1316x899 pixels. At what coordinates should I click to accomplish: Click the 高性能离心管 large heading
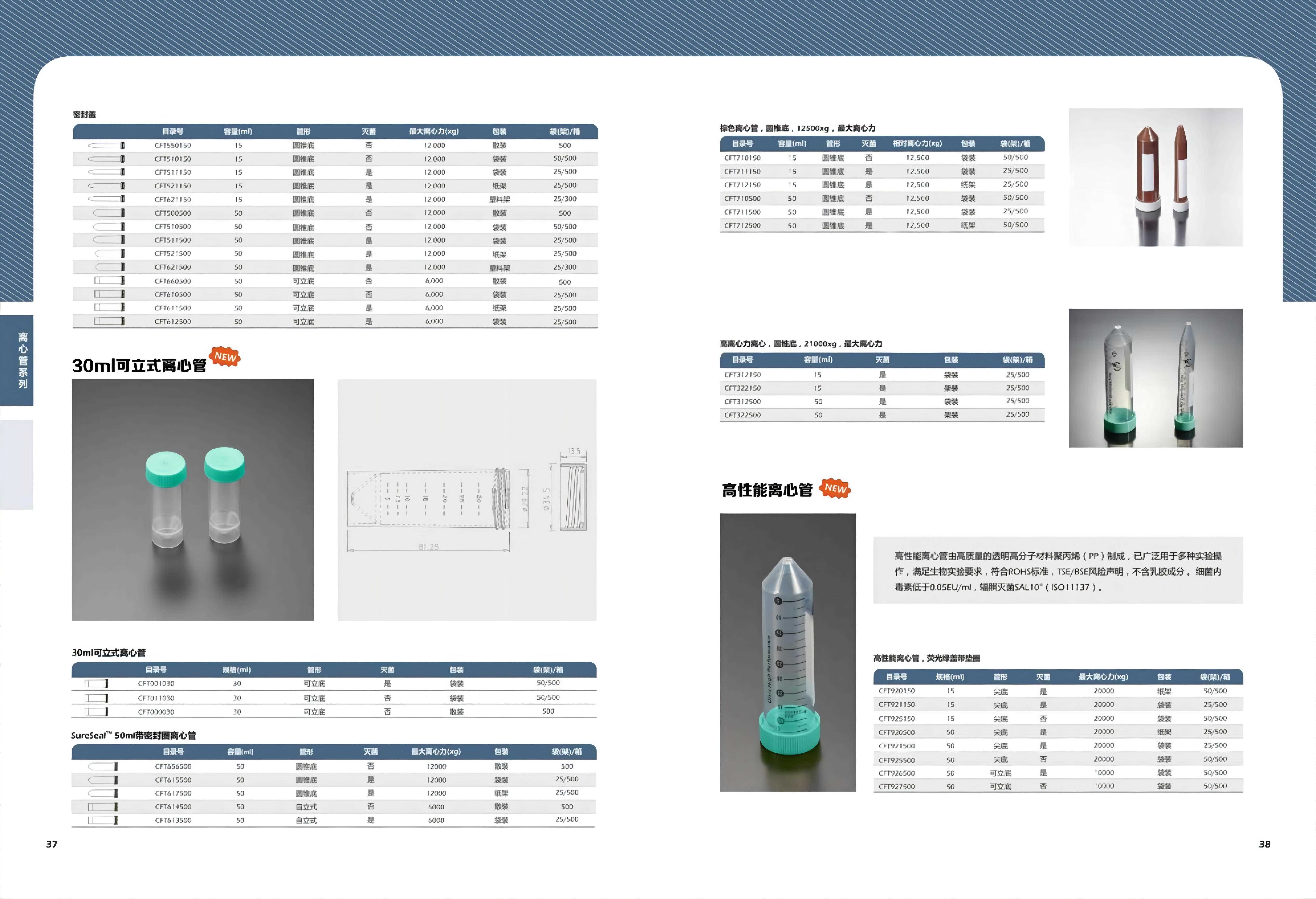coord(767,490)
